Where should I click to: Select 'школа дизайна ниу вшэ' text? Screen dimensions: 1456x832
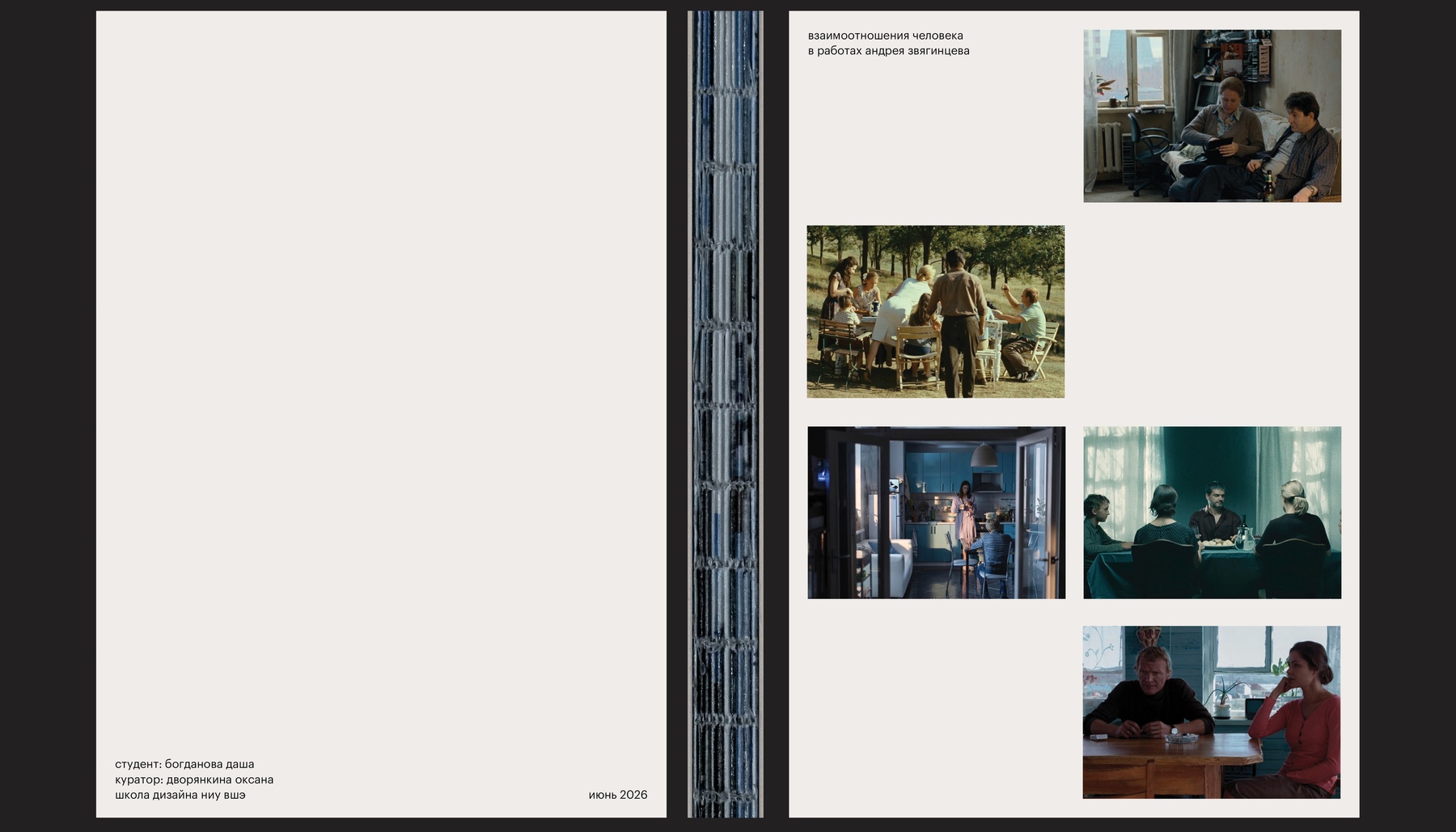click(180, 795)
